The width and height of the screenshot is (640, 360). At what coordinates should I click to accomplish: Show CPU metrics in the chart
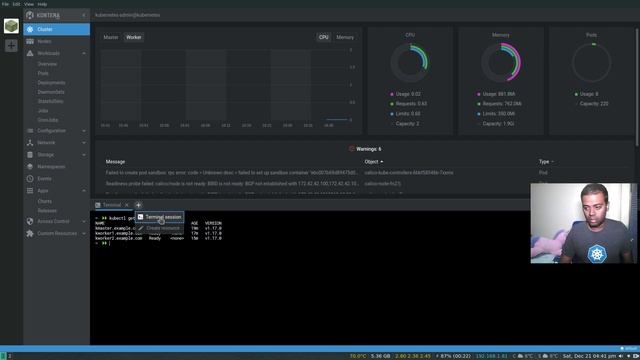pyautogui.click(x=324, y=37)
